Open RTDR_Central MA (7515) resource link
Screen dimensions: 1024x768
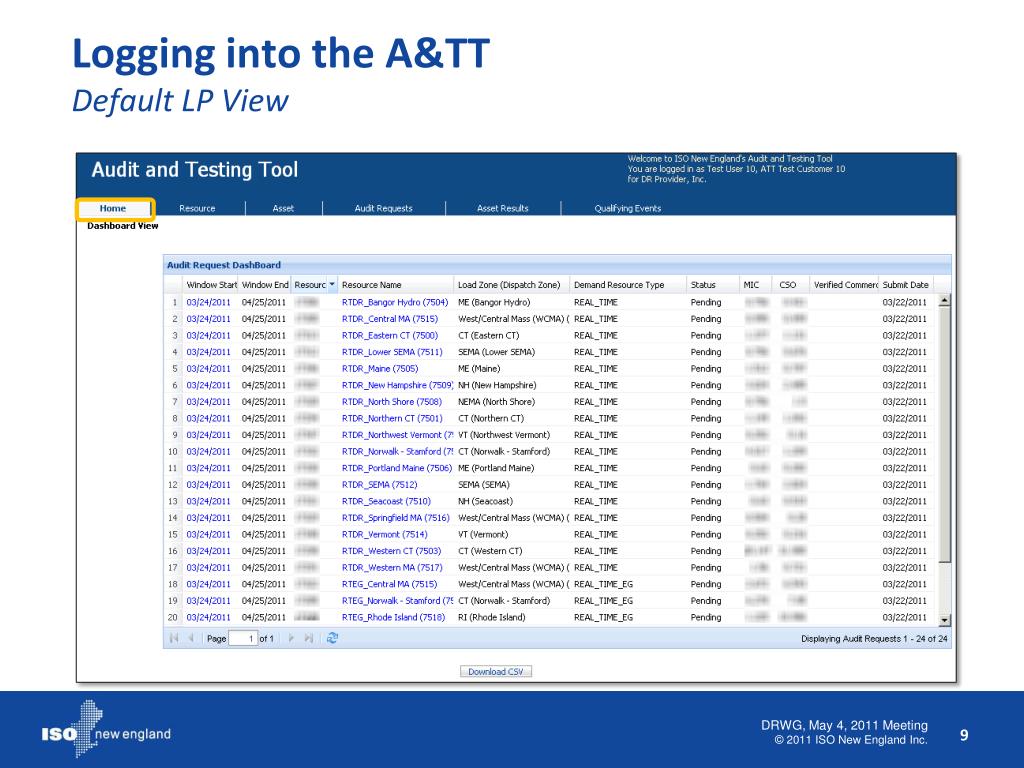390,319
